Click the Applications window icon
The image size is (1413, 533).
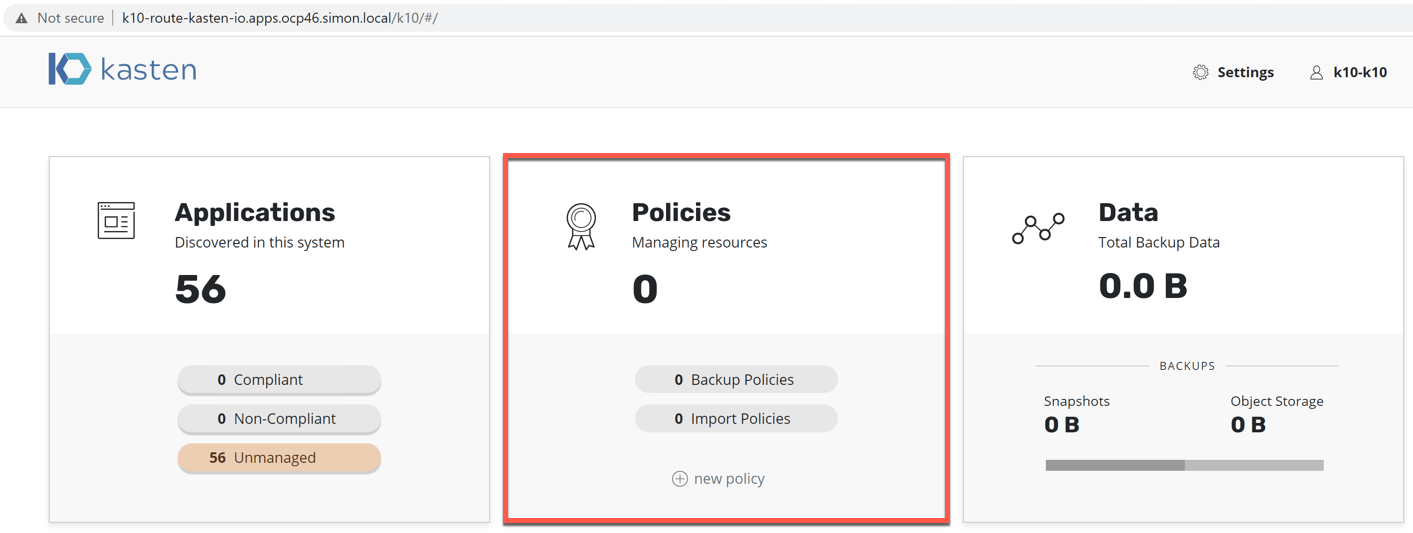[x=116, y=220]
